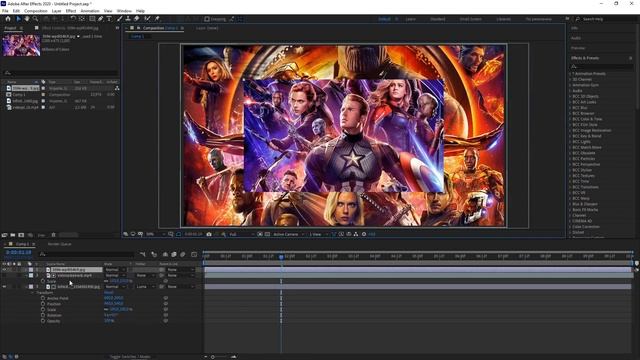
Task: Select the Standard workspace
Action: 438,19
